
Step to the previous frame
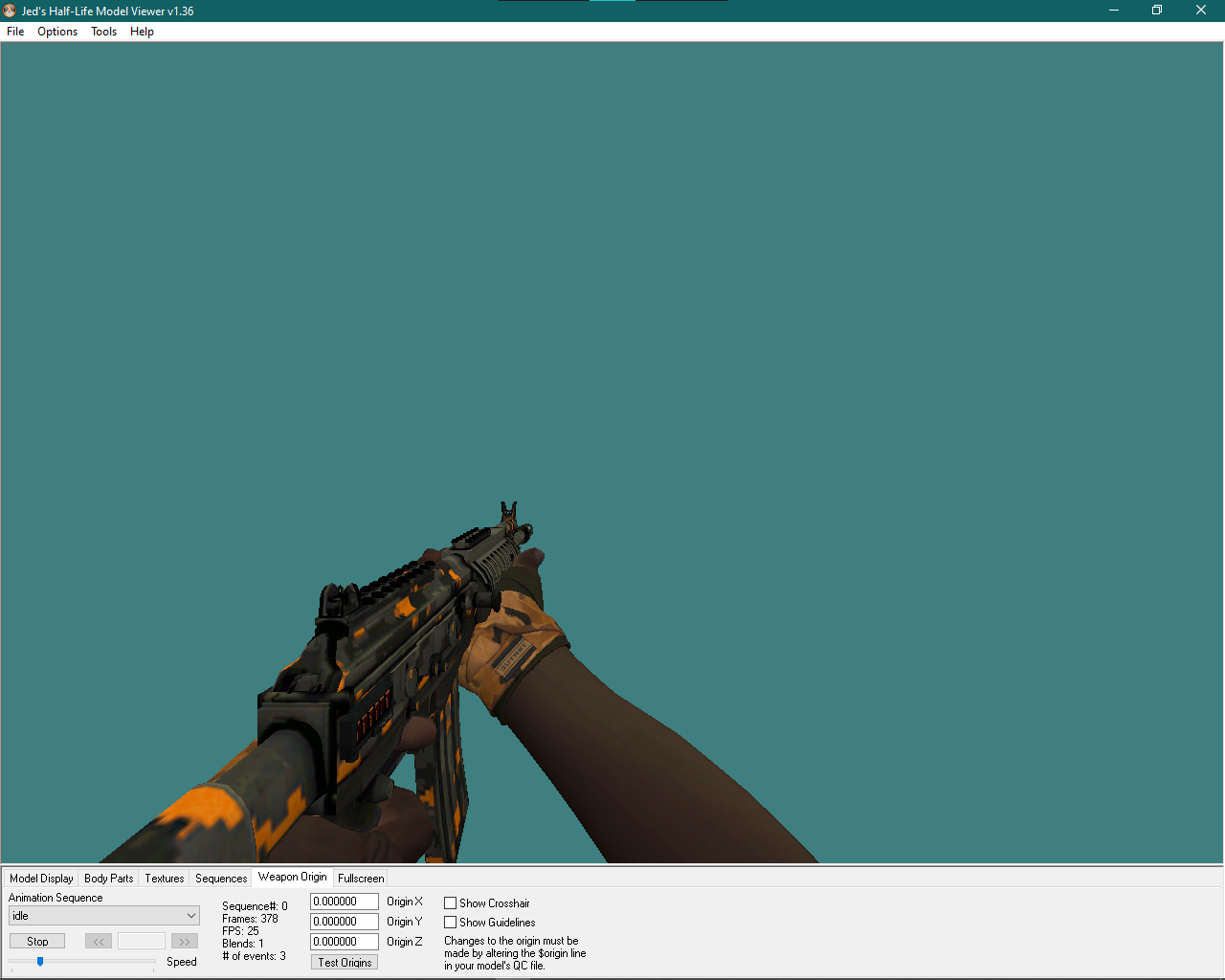coord(99,942)
